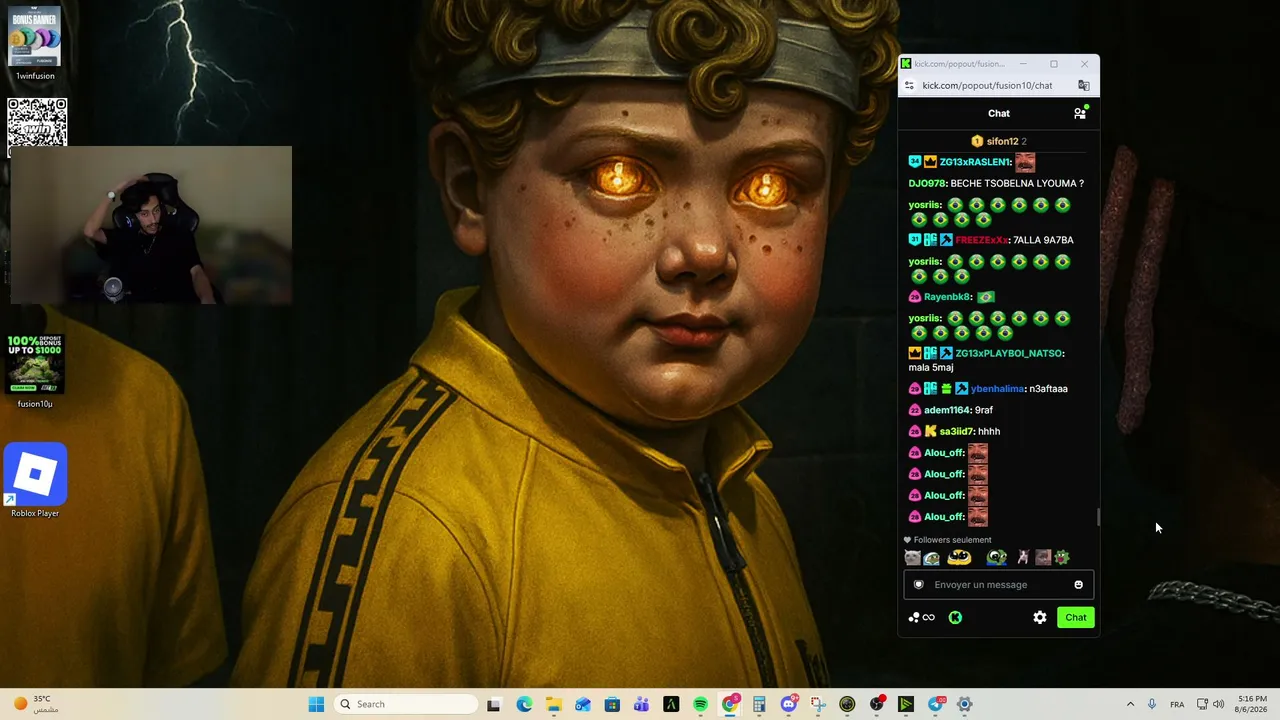This screenshot has height=720, width=1280.
Task: Click the green Kick logo button below chat
Action: 955,617
